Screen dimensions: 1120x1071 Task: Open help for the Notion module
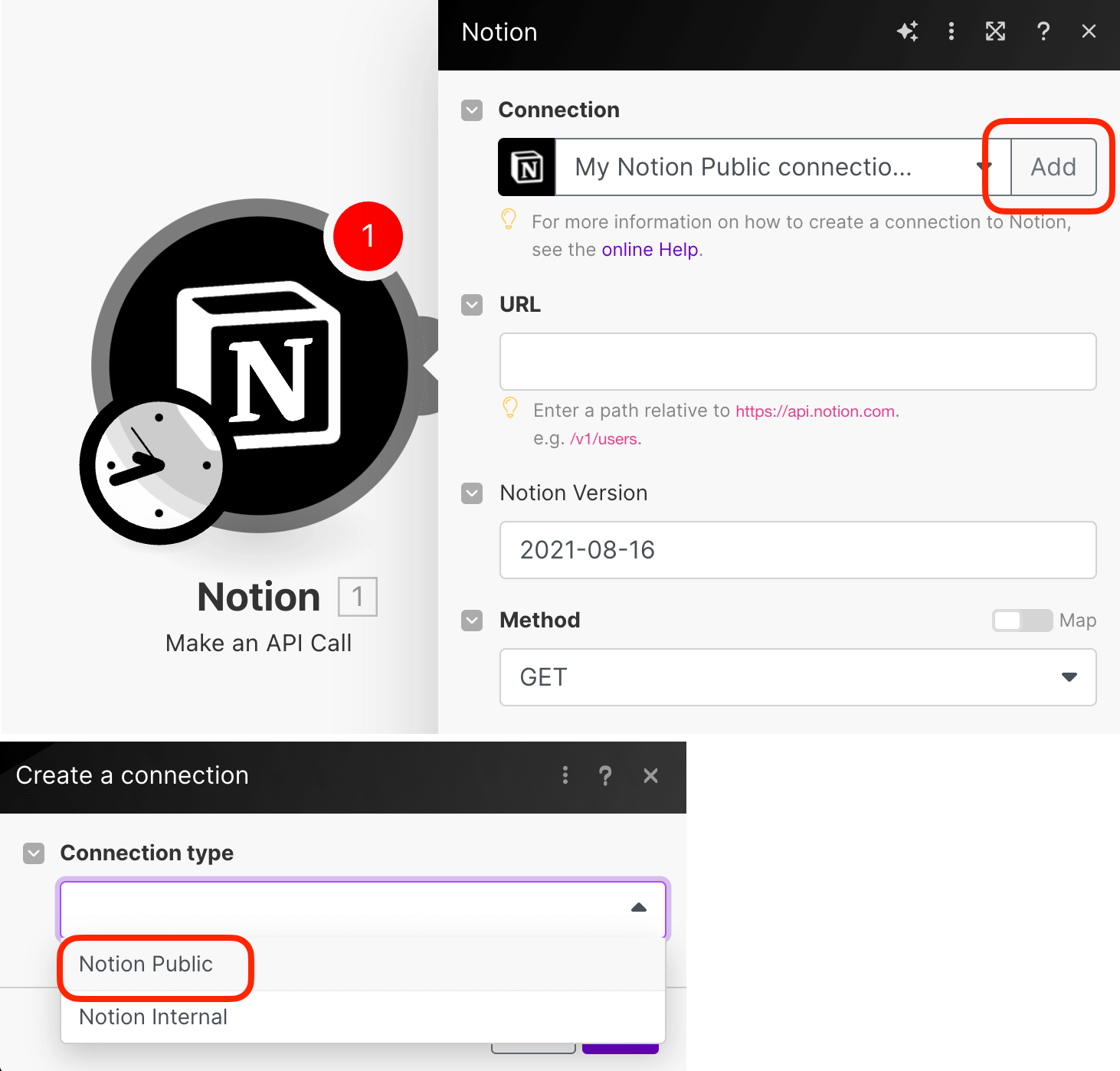tap(1043, 31)
